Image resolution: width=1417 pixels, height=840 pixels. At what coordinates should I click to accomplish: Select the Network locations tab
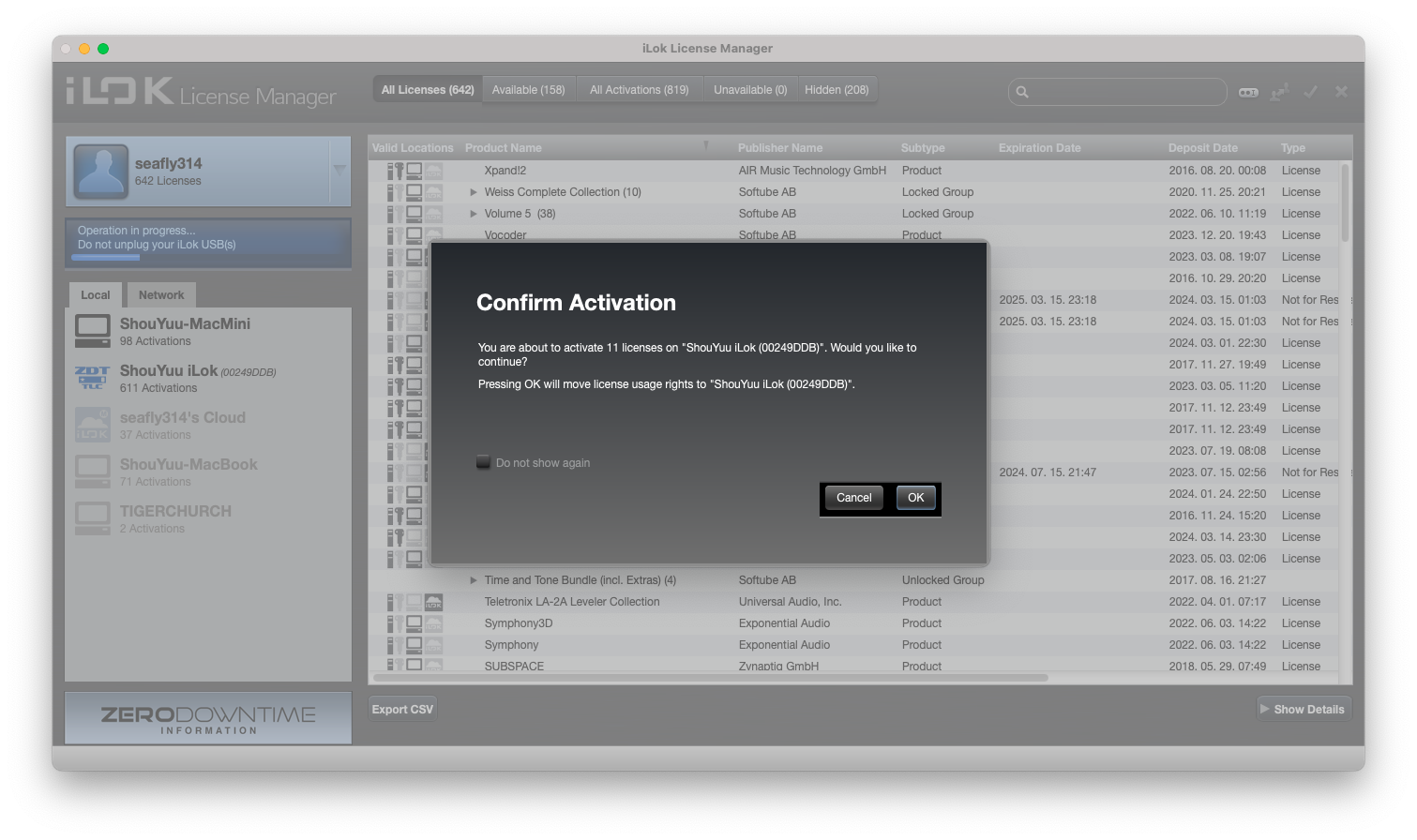click(161, 295)
